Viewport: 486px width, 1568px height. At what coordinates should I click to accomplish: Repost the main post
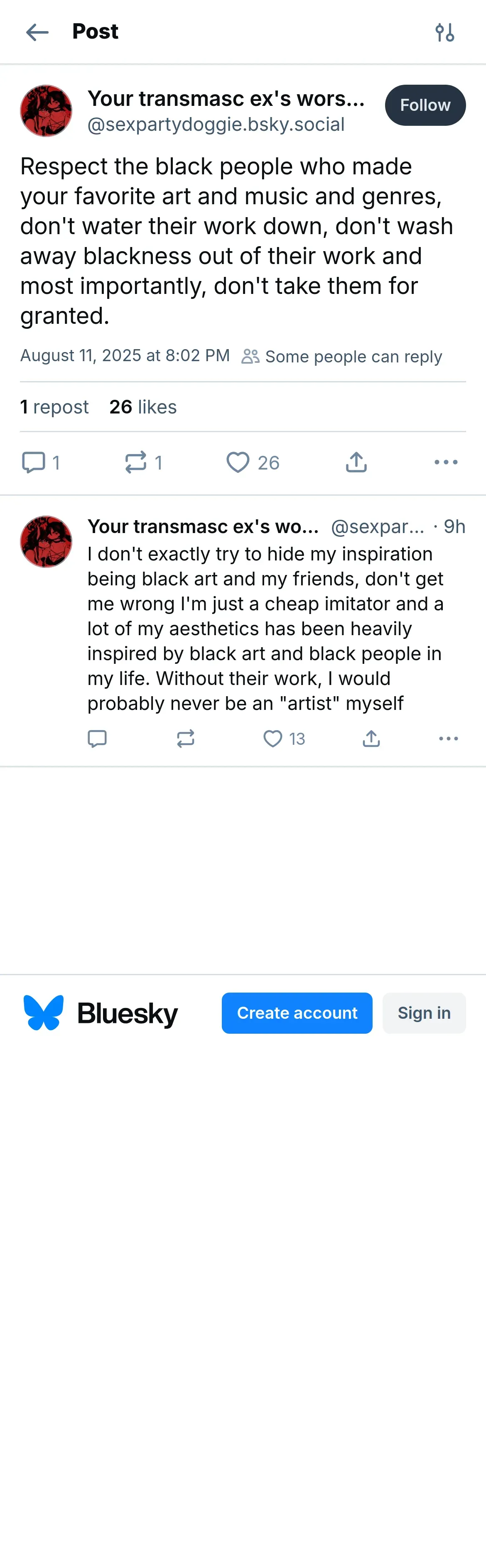pos(136,462)
